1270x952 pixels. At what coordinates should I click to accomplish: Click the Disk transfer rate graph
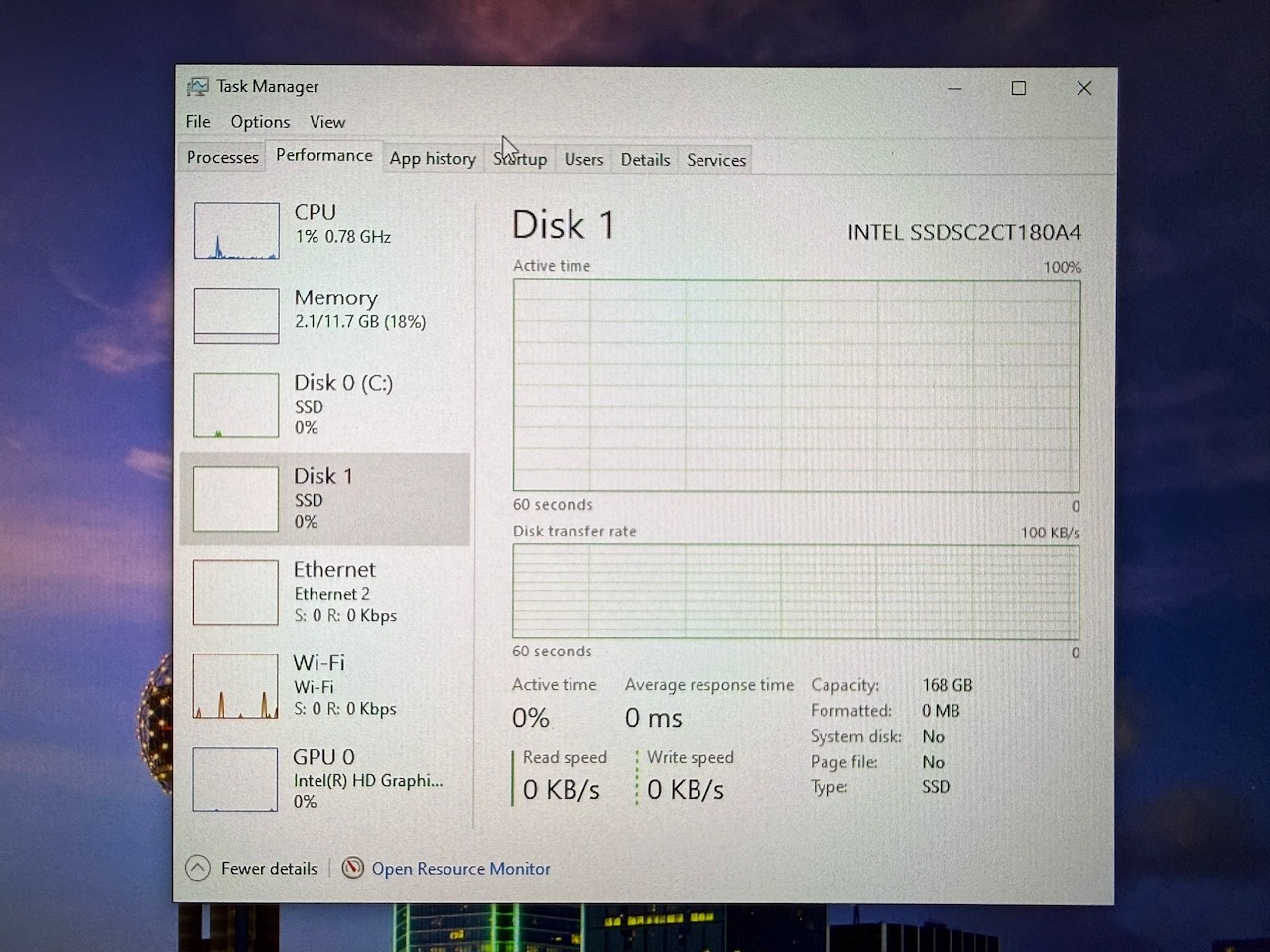796,592
